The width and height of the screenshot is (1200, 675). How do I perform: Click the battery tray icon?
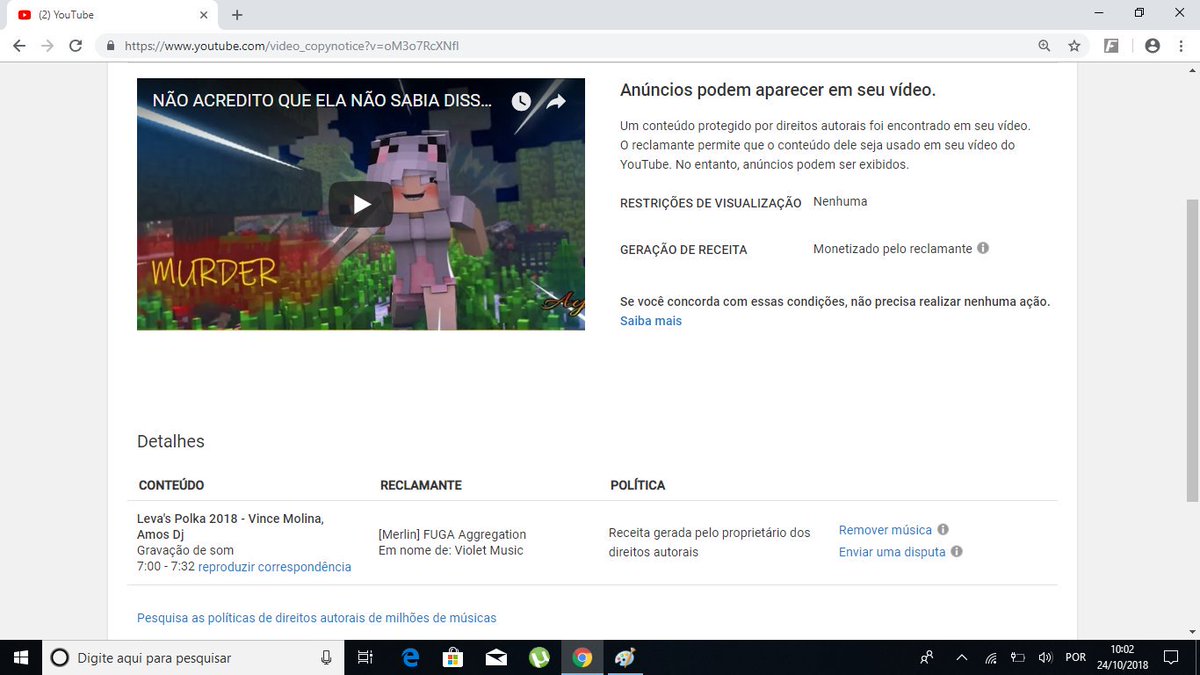coord(1018,657)
